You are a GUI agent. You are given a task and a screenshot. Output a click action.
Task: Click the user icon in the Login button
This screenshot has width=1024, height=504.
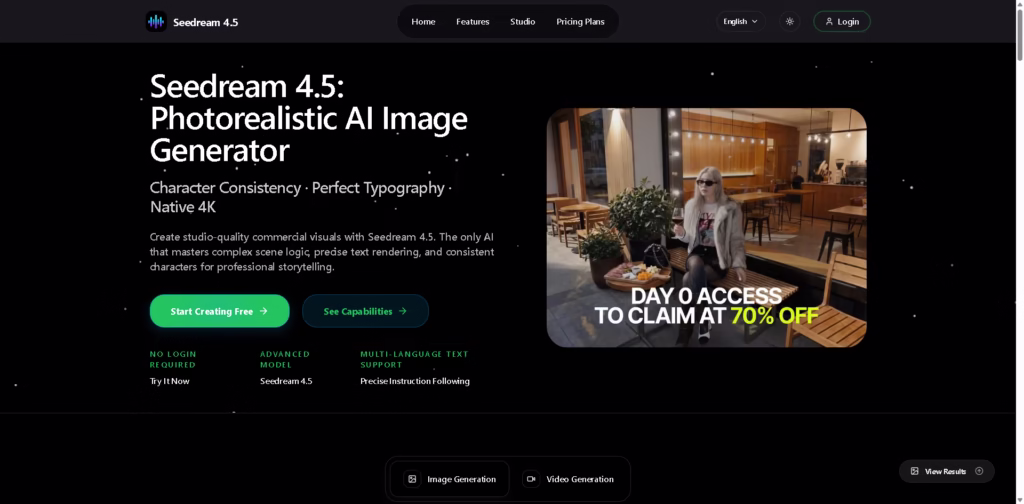pyautogui.click(x=829, y=21)
